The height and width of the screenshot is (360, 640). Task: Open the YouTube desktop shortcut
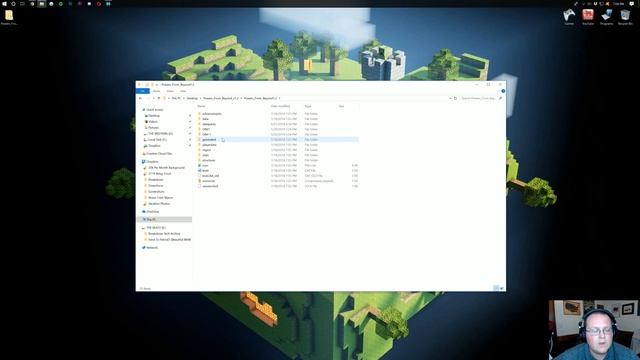(588, 17)
